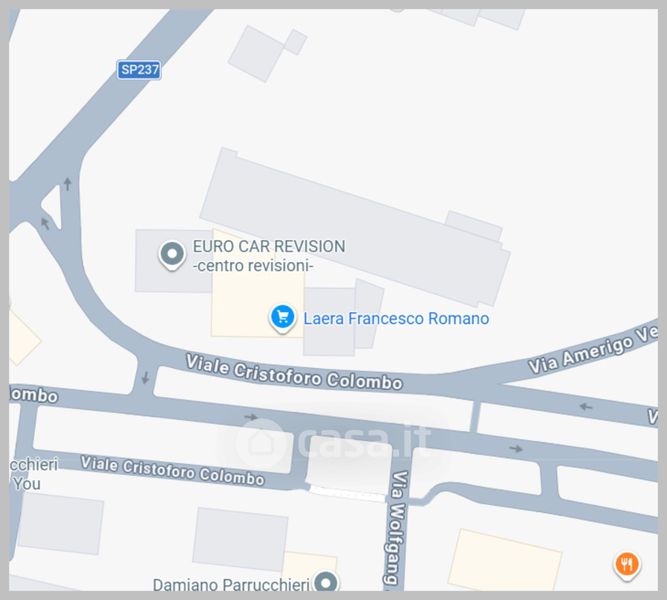Click the diagonal up-left arrow at the roundabout
Screen dimensions: 667x600
[x=45, y=223]
